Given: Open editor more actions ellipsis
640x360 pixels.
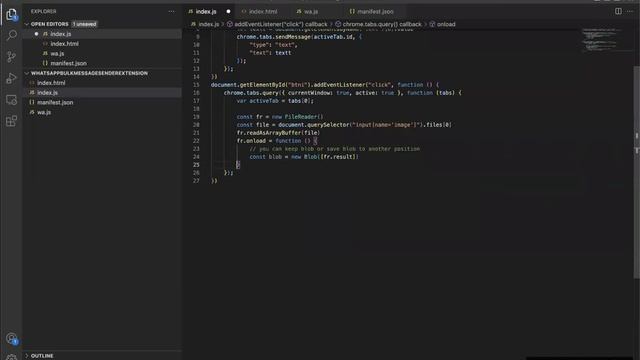Looking at the screenshot, I should pos(630,11).
